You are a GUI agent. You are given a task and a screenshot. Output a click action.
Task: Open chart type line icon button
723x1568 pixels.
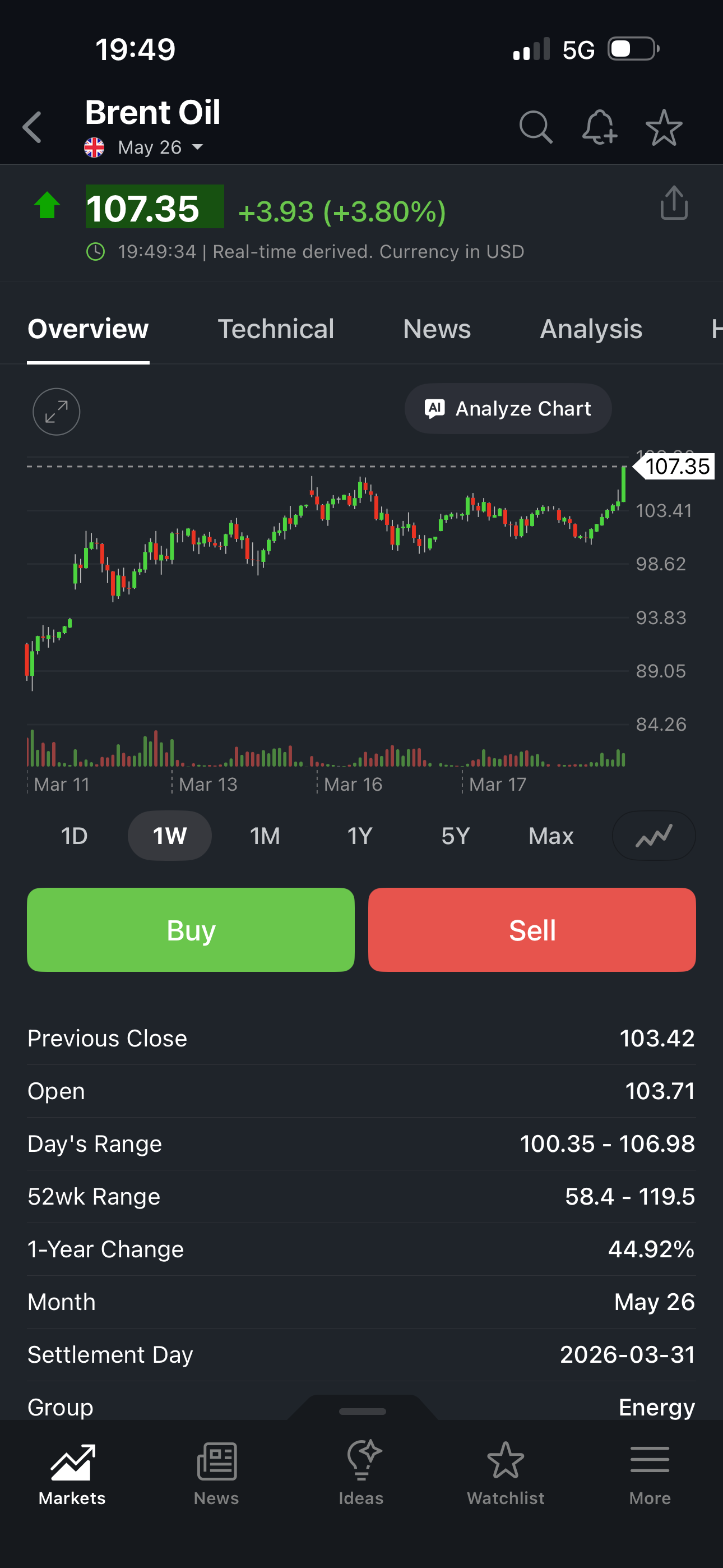(653, 836)
